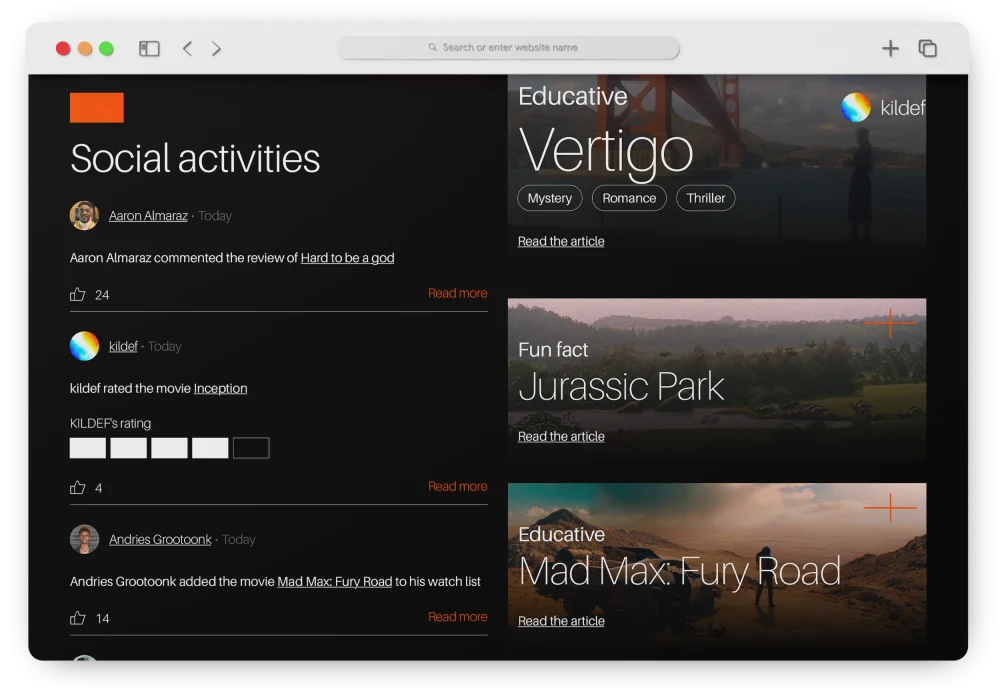Open the Inception movie link
1000x688 pixels.
pos(220,388)
